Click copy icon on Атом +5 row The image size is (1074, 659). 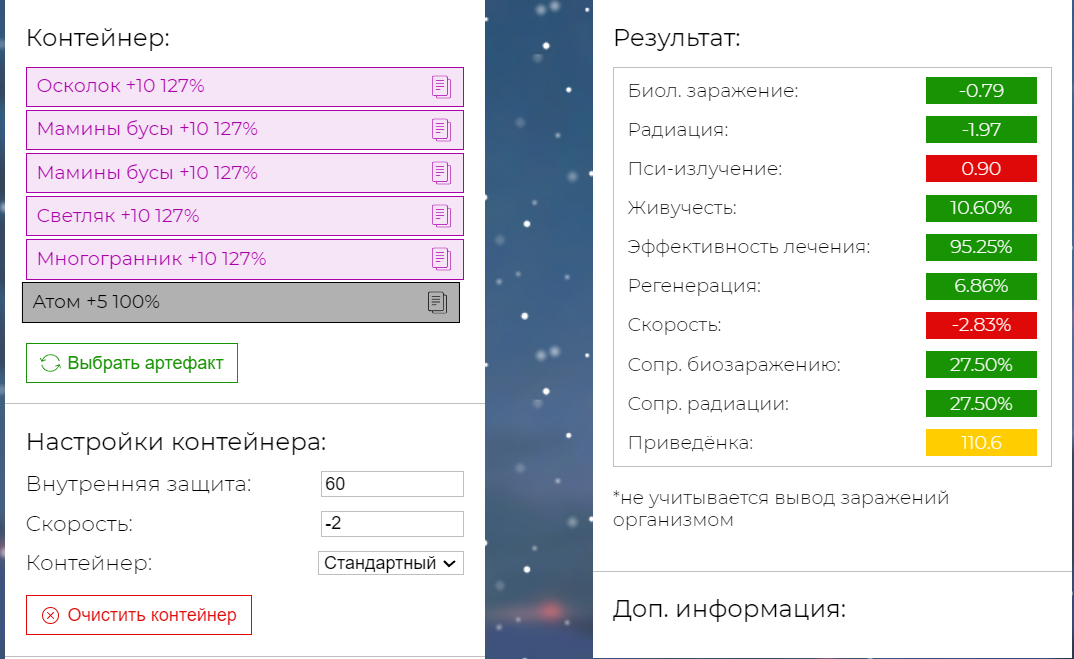pos(437,302)
